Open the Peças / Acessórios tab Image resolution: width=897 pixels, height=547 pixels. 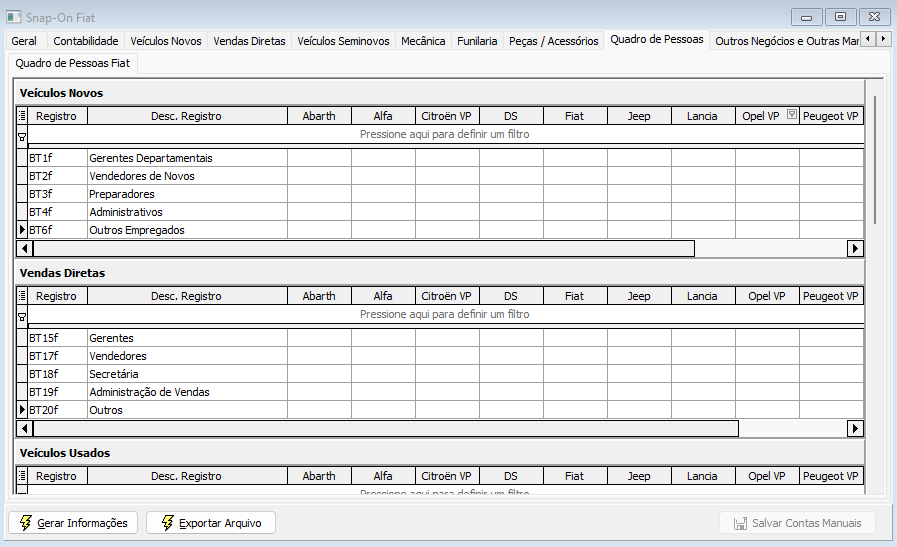click(x=554, y=41)
